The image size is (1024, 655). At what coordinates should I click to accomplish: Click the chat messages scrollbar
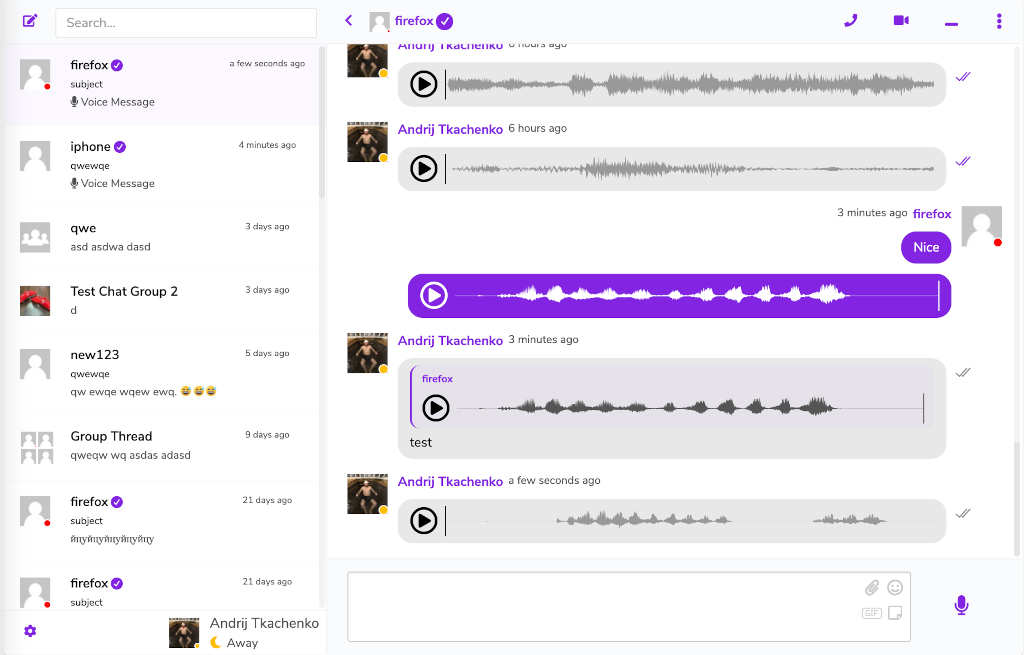tap(1016, 498)
